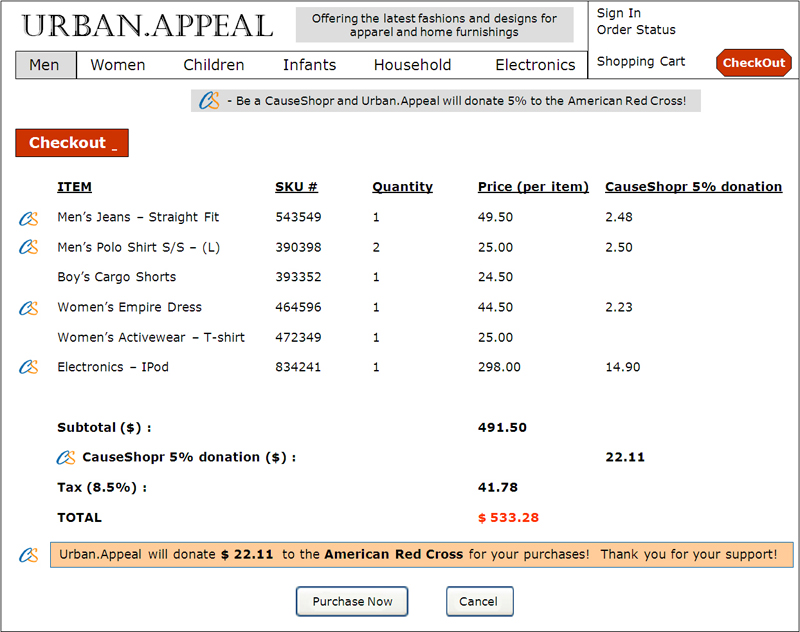
Task: Click SKU number 543549
Action: coord(298,217)
